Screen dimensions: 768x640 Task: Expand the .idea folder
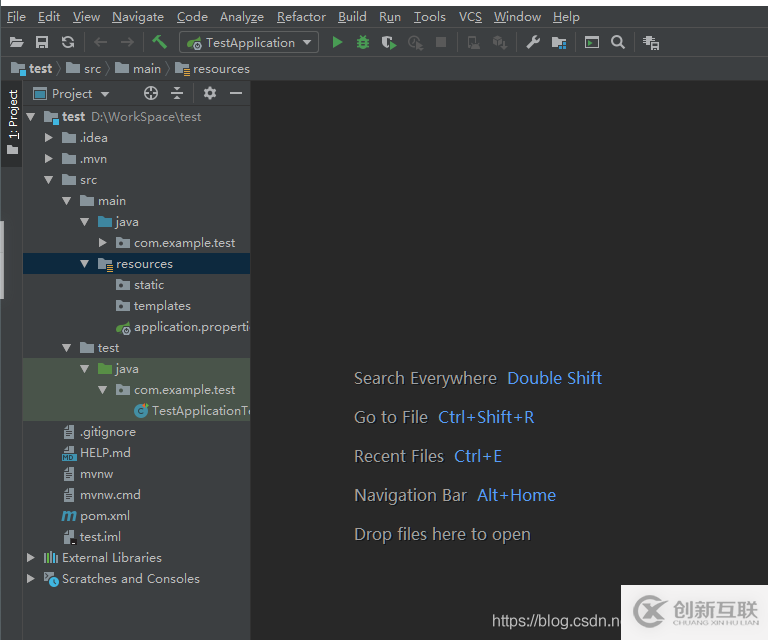pyautogui.click(x=49, y=138)
